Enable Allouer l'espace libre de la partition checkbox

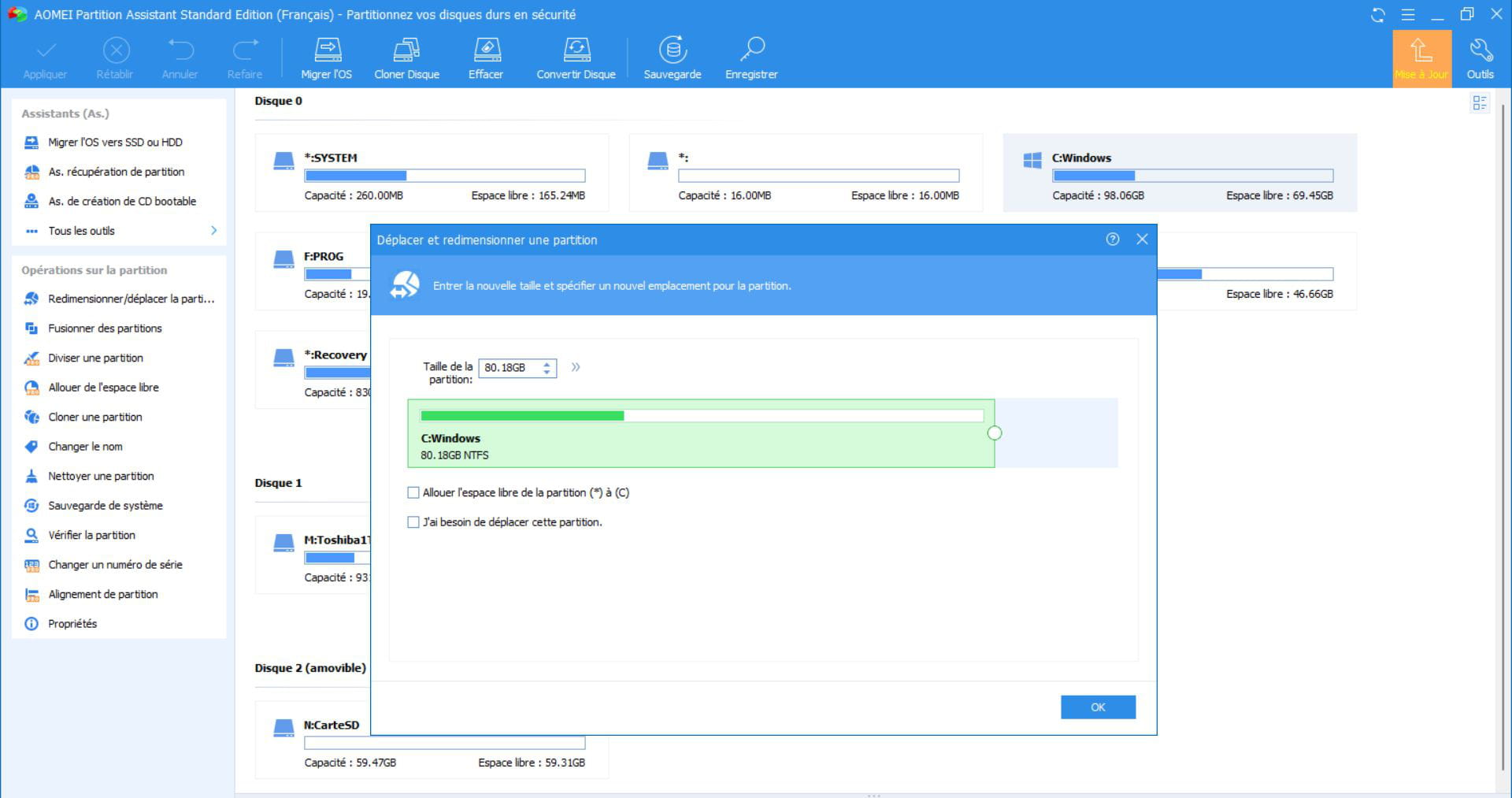[413, 493]
